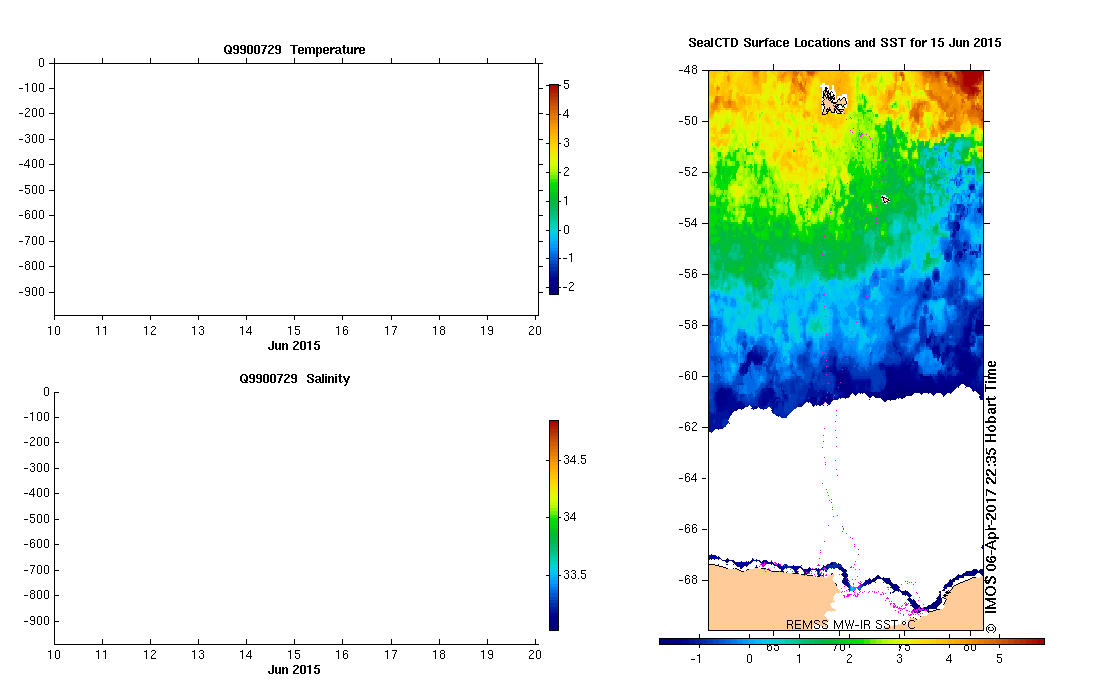Click the date '12' on the Salinity x-axis
This screenshot has width=1099, height=700.
click(150, 655)
